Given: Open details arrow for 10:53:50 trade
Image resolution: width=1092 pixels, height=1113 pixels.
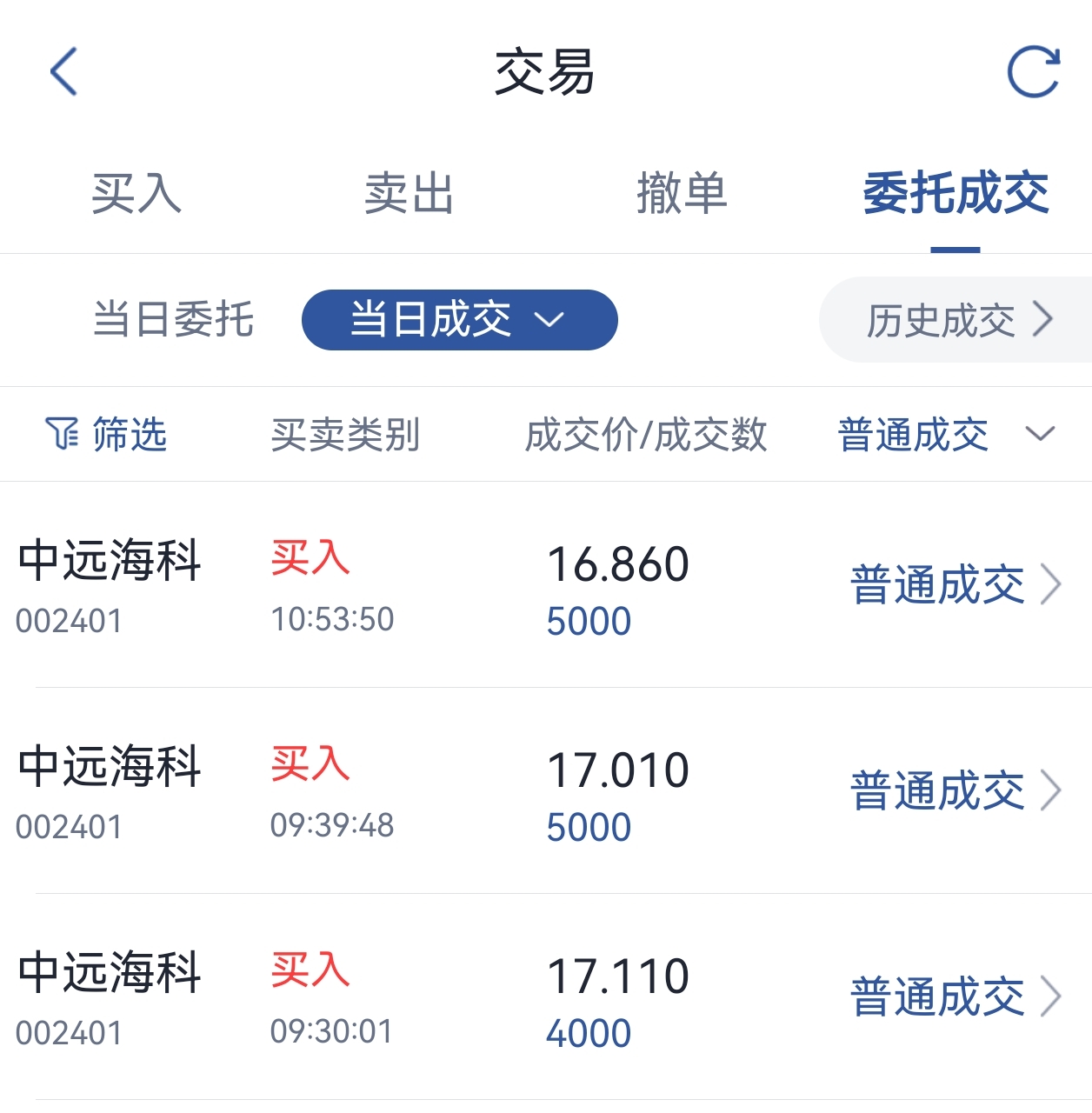Looking at the screenshot, I should click(x=1052, y=584).
